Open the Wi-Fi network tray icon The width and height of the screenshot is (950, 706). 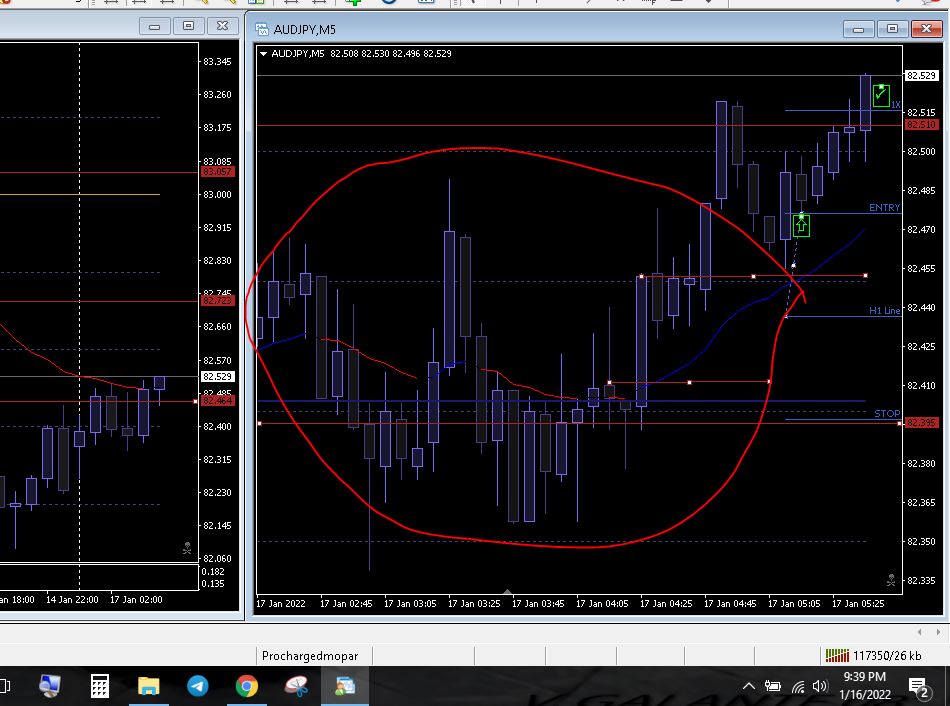797,687
